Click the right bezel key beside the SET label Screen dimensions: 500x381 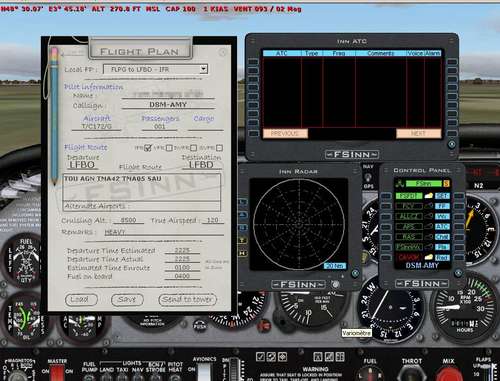point(459,196)
